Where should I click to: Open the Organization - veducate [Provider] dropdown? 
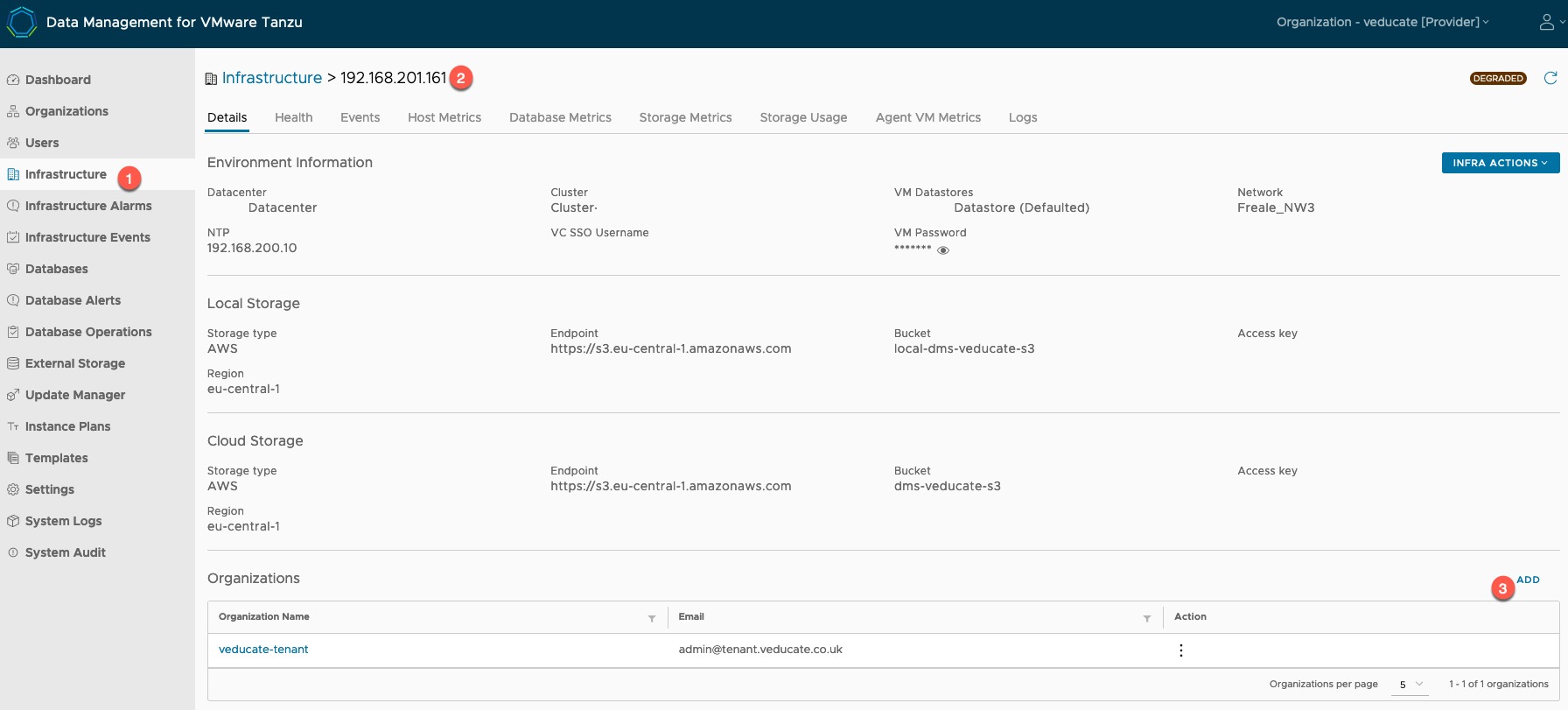(x=1382, y=22)
